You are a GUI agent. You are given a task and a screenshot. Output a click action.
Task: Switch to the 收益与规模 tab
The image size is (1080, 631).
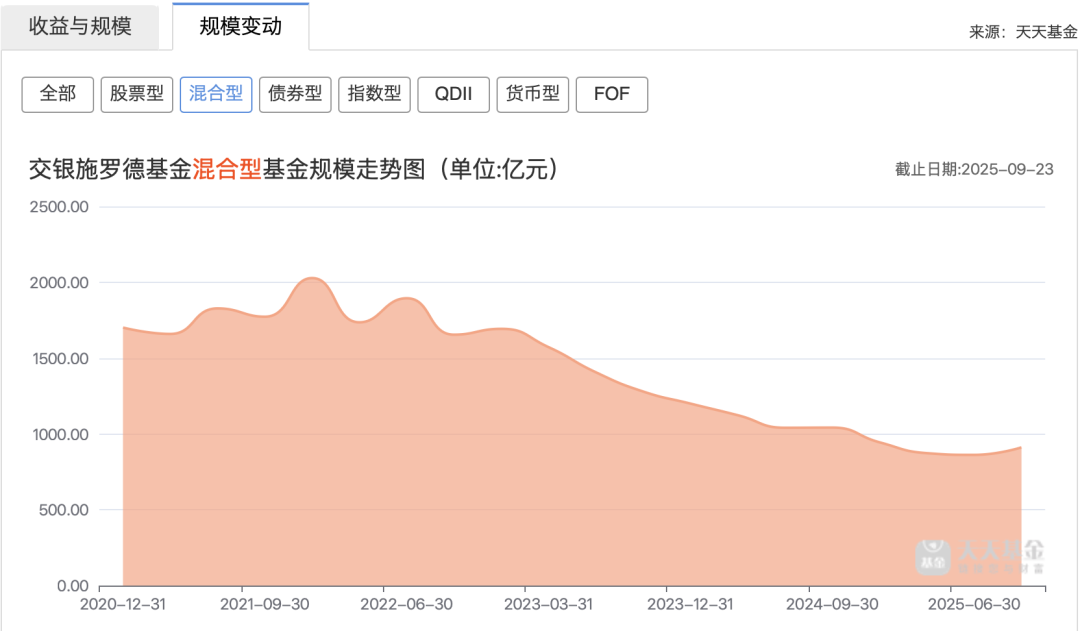click(80, 26)
